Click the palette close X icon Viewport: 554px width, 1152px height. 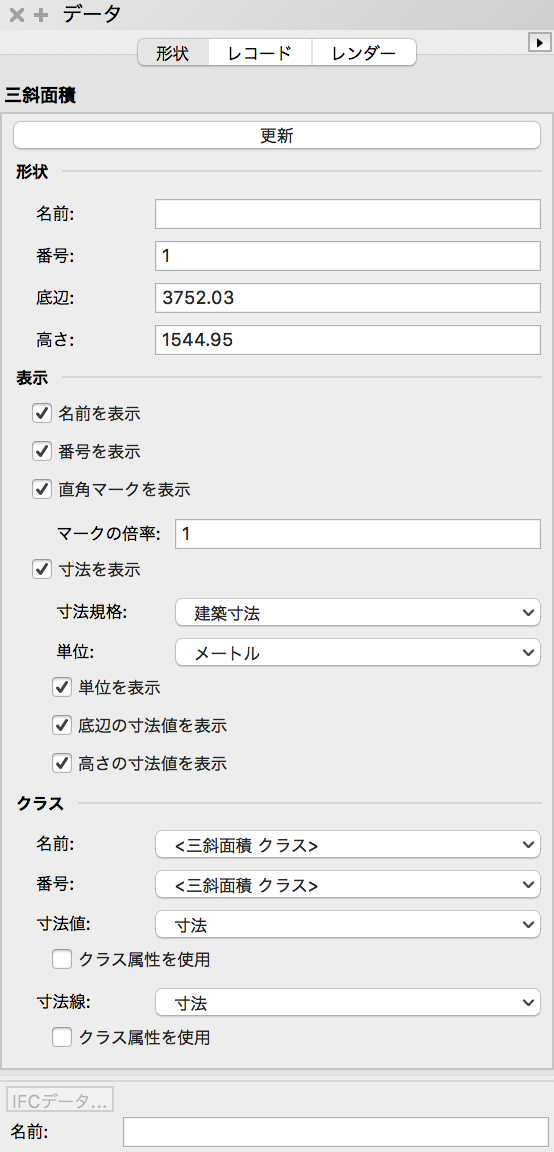[16, 15]
